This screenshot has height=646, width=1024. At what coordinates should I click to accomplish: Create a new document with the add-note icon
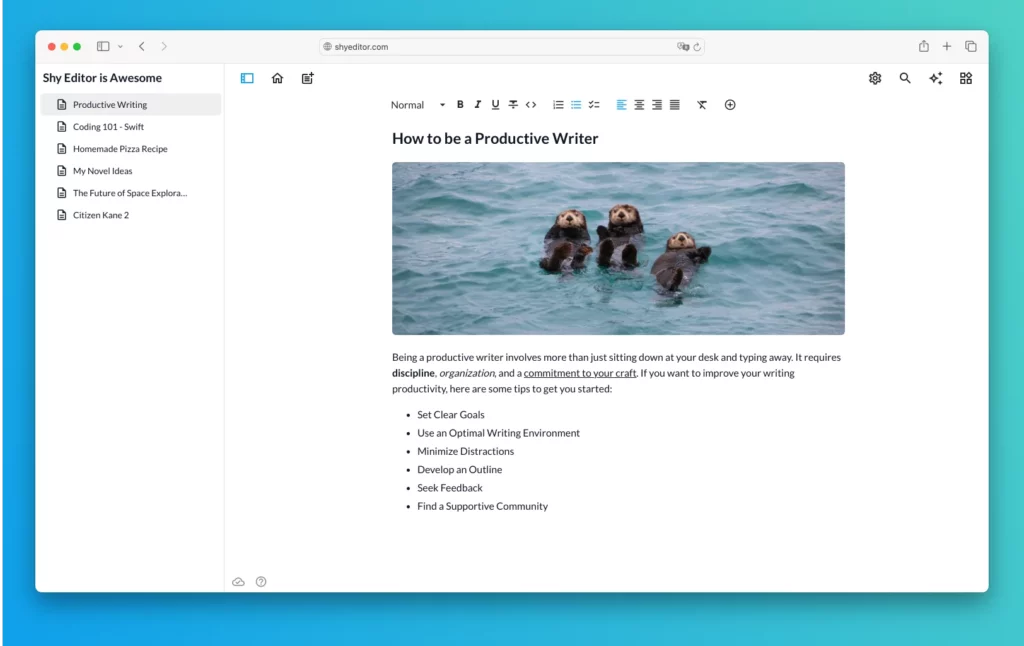click(308, 78)
